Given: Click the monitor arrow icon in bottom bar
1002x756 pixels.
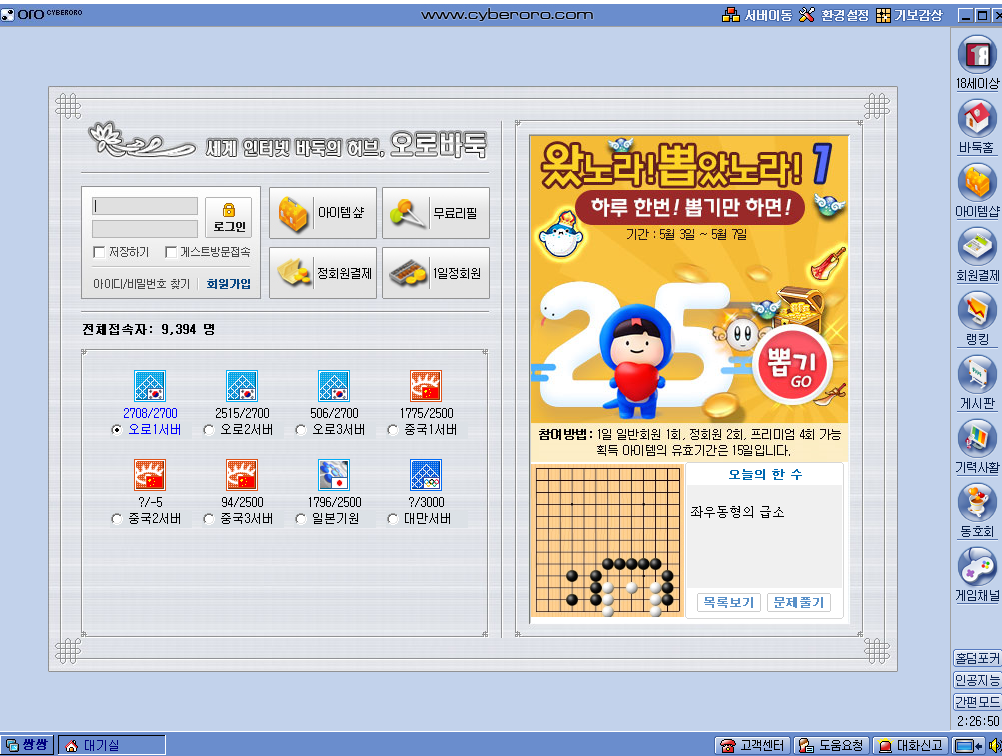Looking at the screenshot, I should coord(969,745).
